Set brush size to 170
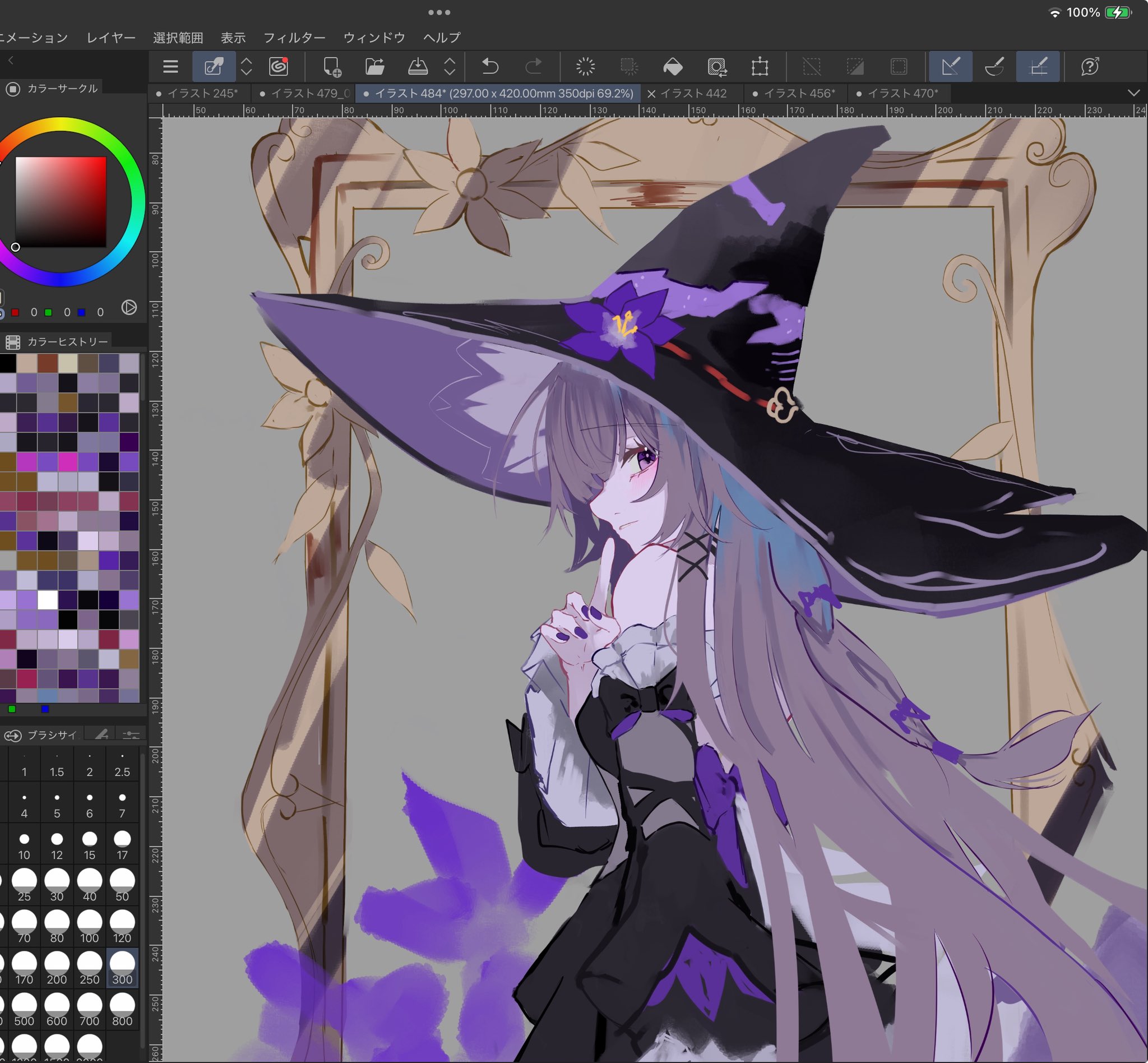Screen dimensions: 1148x1063 (x=24, y=969)
